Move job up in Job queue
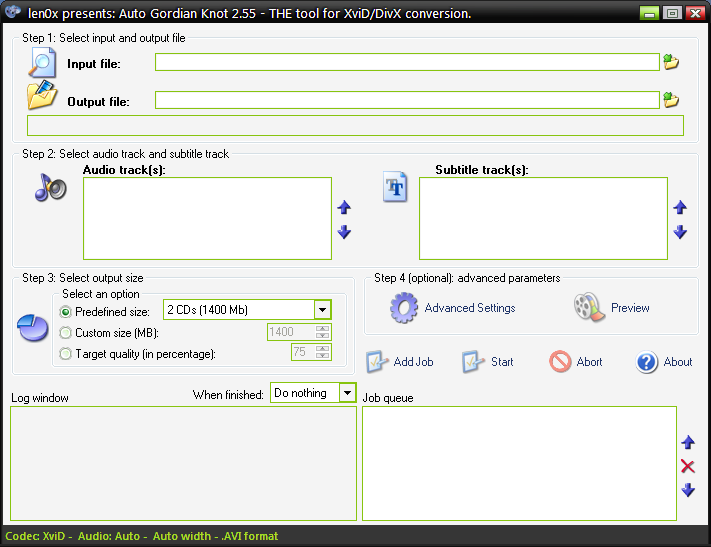Image resolution: width=711 pixels, height=547 pixels. [x=688, y=442]
